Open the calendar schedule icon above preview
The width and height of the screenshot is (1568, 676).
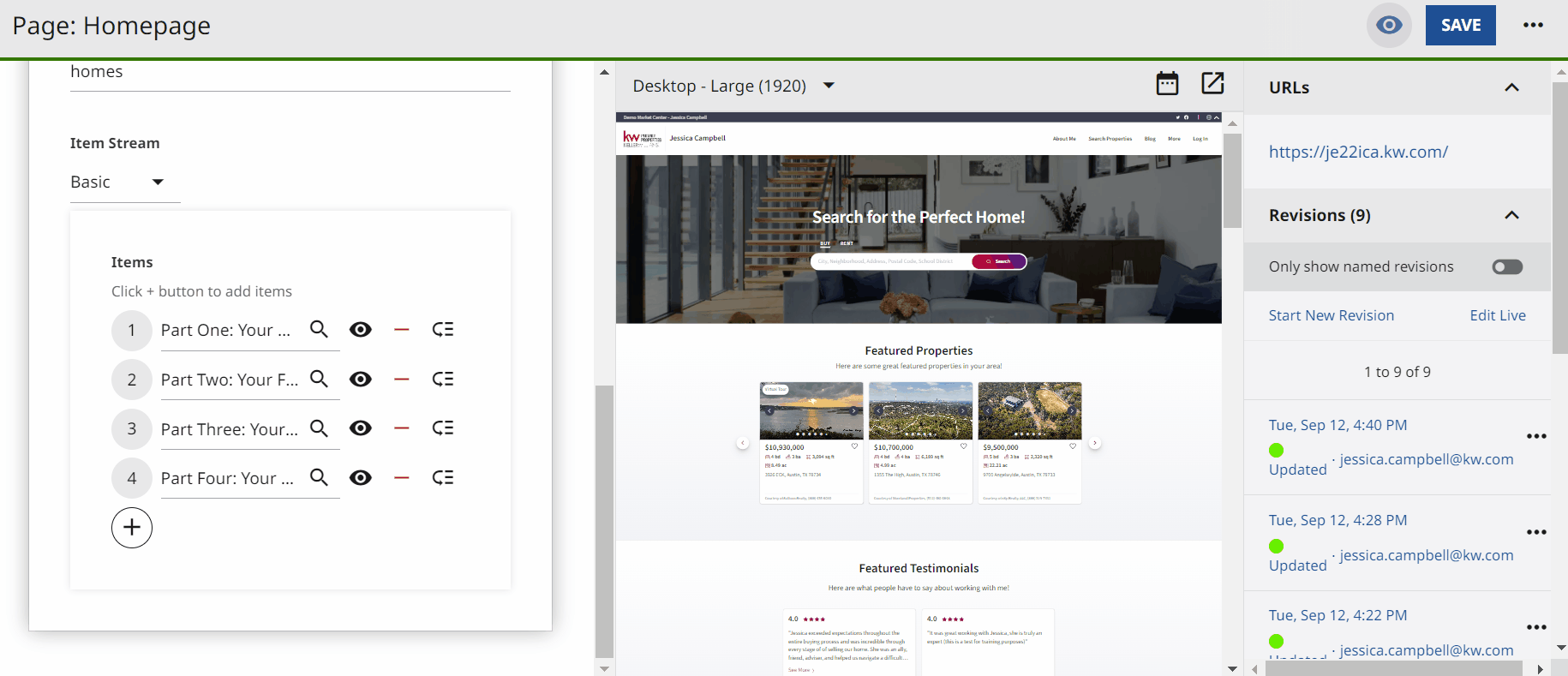(1167, 84)
